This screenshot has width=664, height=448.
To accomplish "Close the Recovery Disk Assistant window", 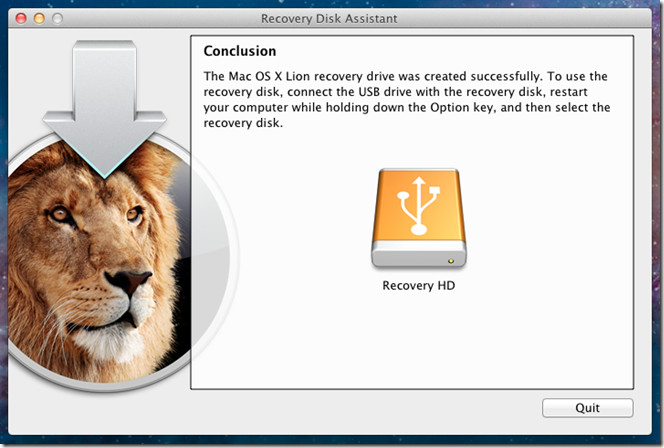I will pos(21,18).
